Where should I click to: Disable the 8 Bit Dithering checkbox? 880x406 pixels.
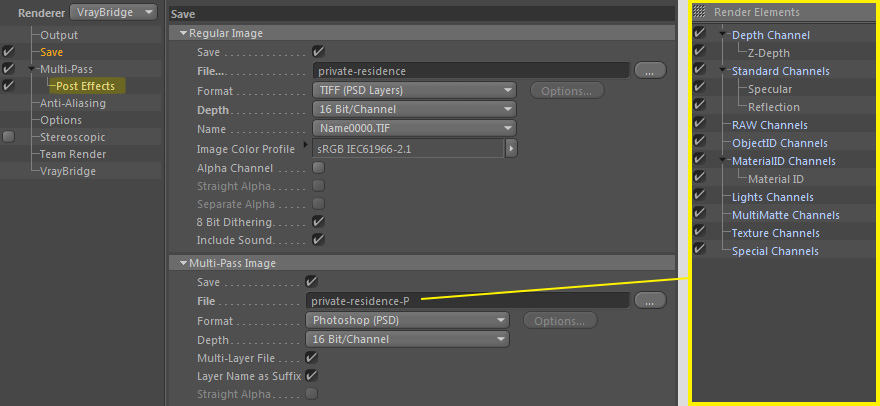click(x=318, y=221)
